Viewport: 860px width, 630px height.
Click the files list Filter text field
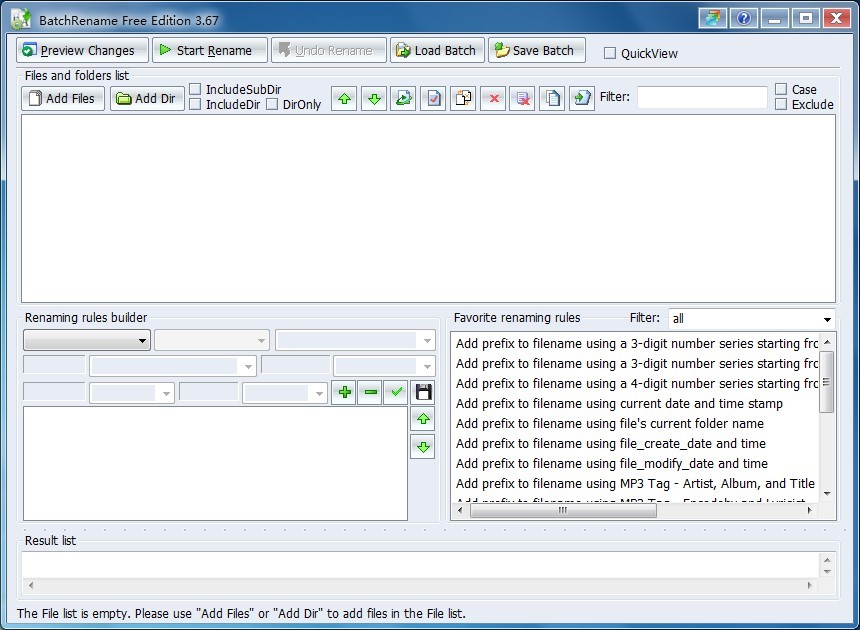click(x=702, y=97)
